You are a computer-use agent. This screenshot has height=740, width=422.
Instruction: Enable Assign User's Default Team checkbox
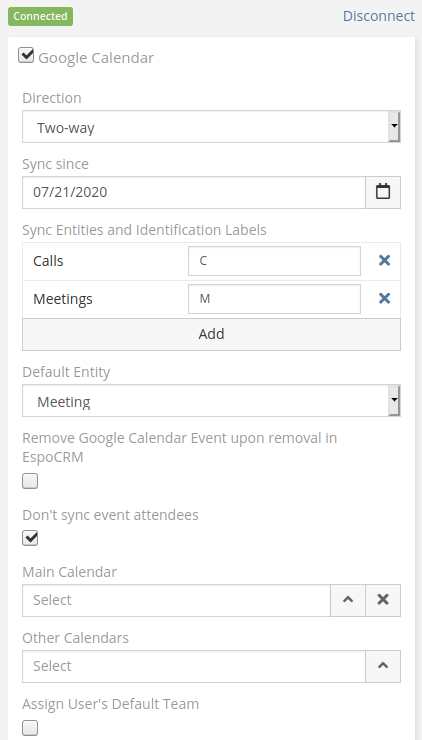click(30, 727)
